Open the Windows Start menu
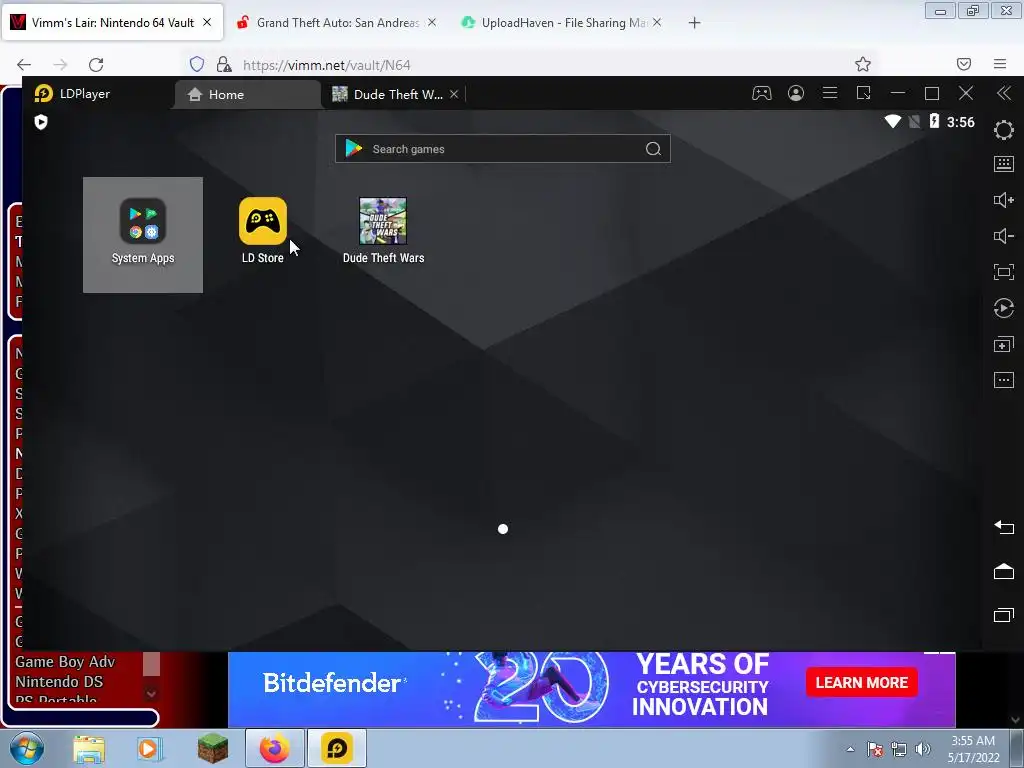Viewport: 1024px width, 768px height. 26,748
